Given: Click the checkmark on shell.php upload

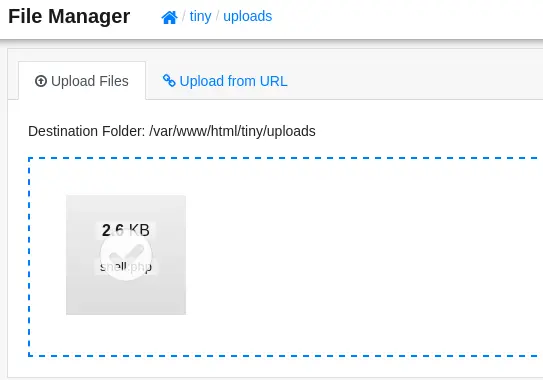Looking at the screenshot, I should [126, 255].
